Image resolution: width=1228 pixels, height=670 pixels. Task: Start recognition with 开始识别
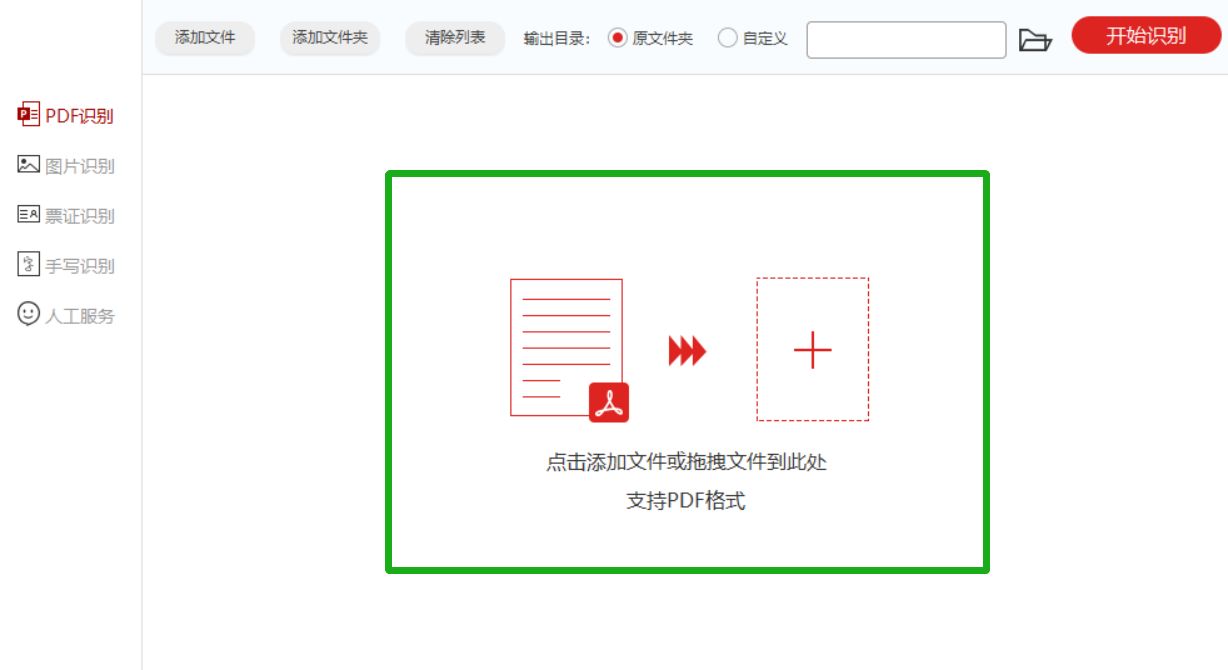[1146, 36]
